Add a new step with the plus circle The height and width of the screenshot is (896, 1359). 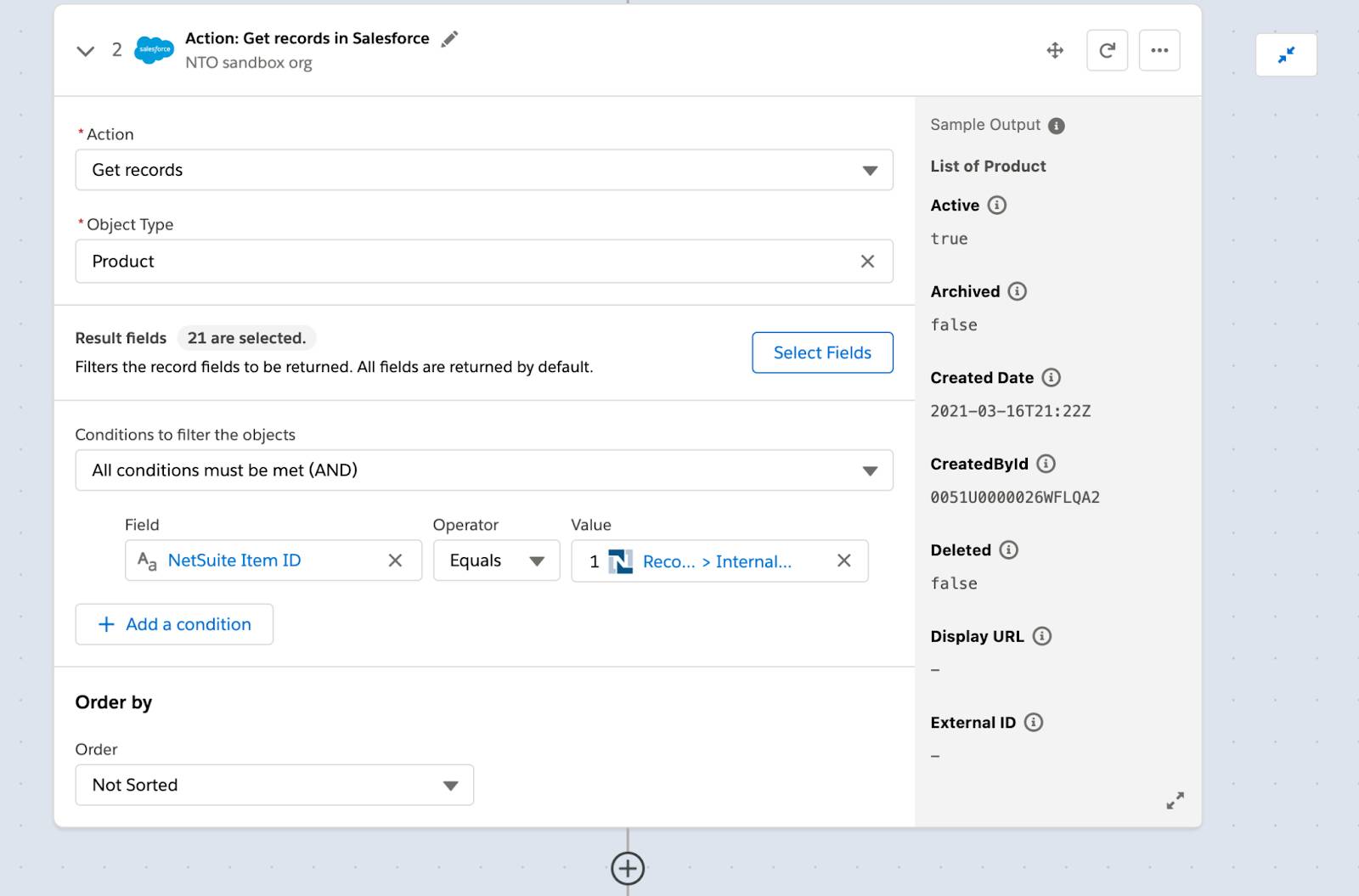click(628, 869)
